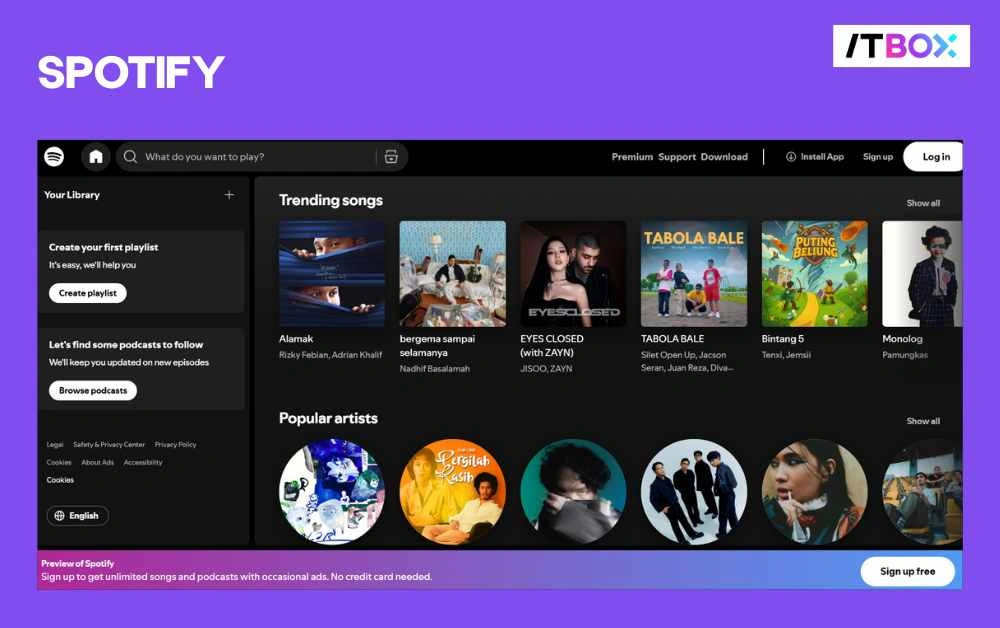
Task: Open the Accessibility link
Action: click(143, 463)
